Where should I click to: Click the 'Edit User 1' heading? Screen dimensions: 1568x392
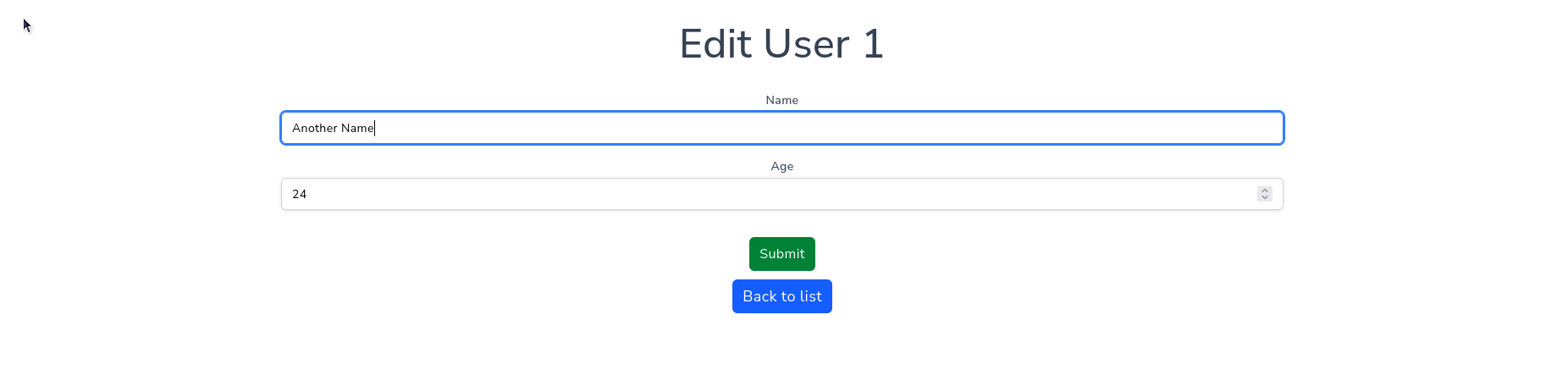click(781, 44)
